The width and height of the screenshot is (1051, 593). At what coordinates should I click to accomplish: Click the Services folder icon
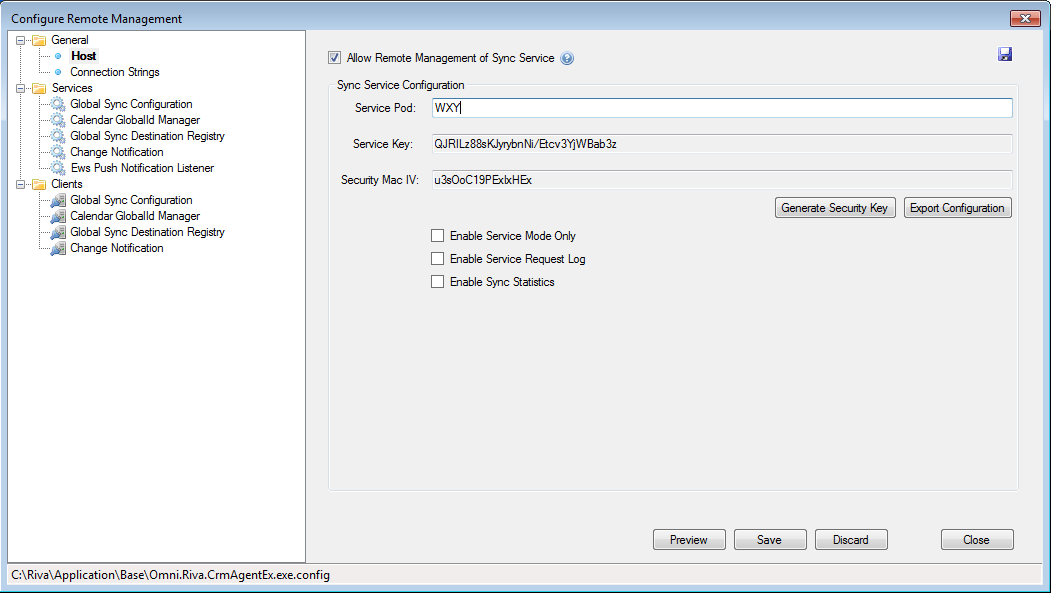click(40, 88)
